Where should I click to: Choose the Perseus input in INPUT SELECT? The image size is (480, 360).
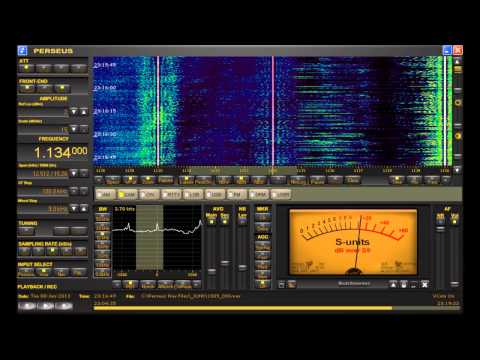coord(26,272)
